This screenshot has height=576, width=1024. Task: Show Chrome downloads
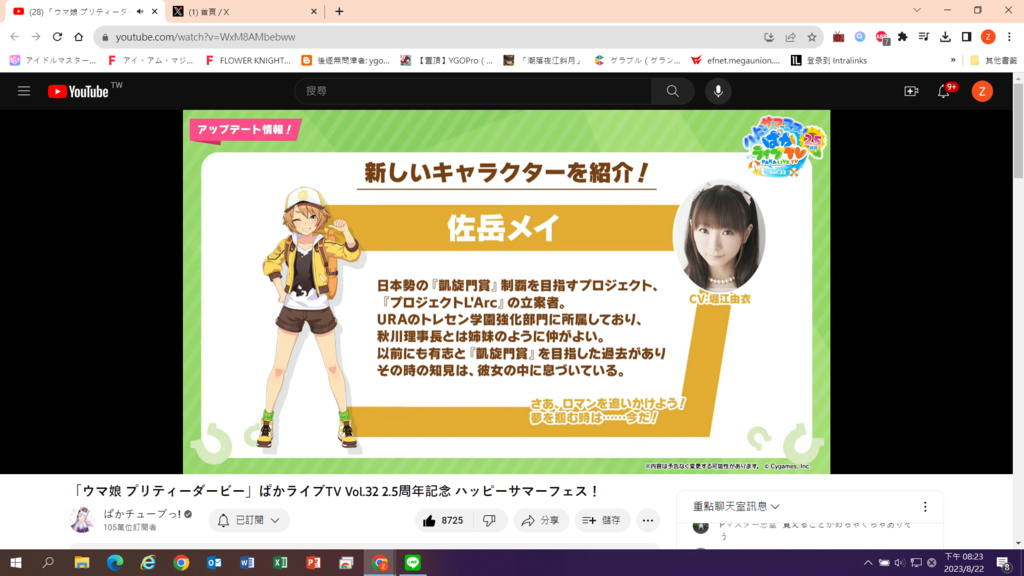coord(945,37)
